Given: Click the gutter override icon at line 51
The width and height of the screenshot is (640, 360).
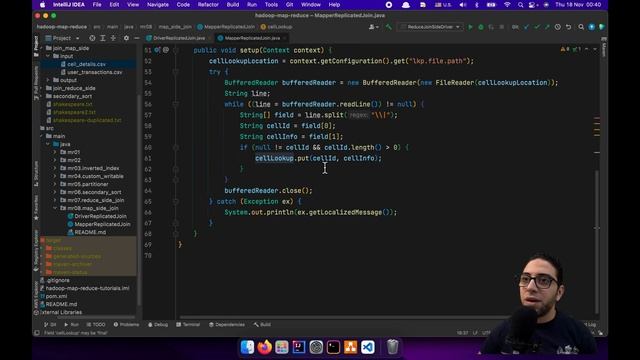Looking at the screenshot, I should [x=158, y=50].
